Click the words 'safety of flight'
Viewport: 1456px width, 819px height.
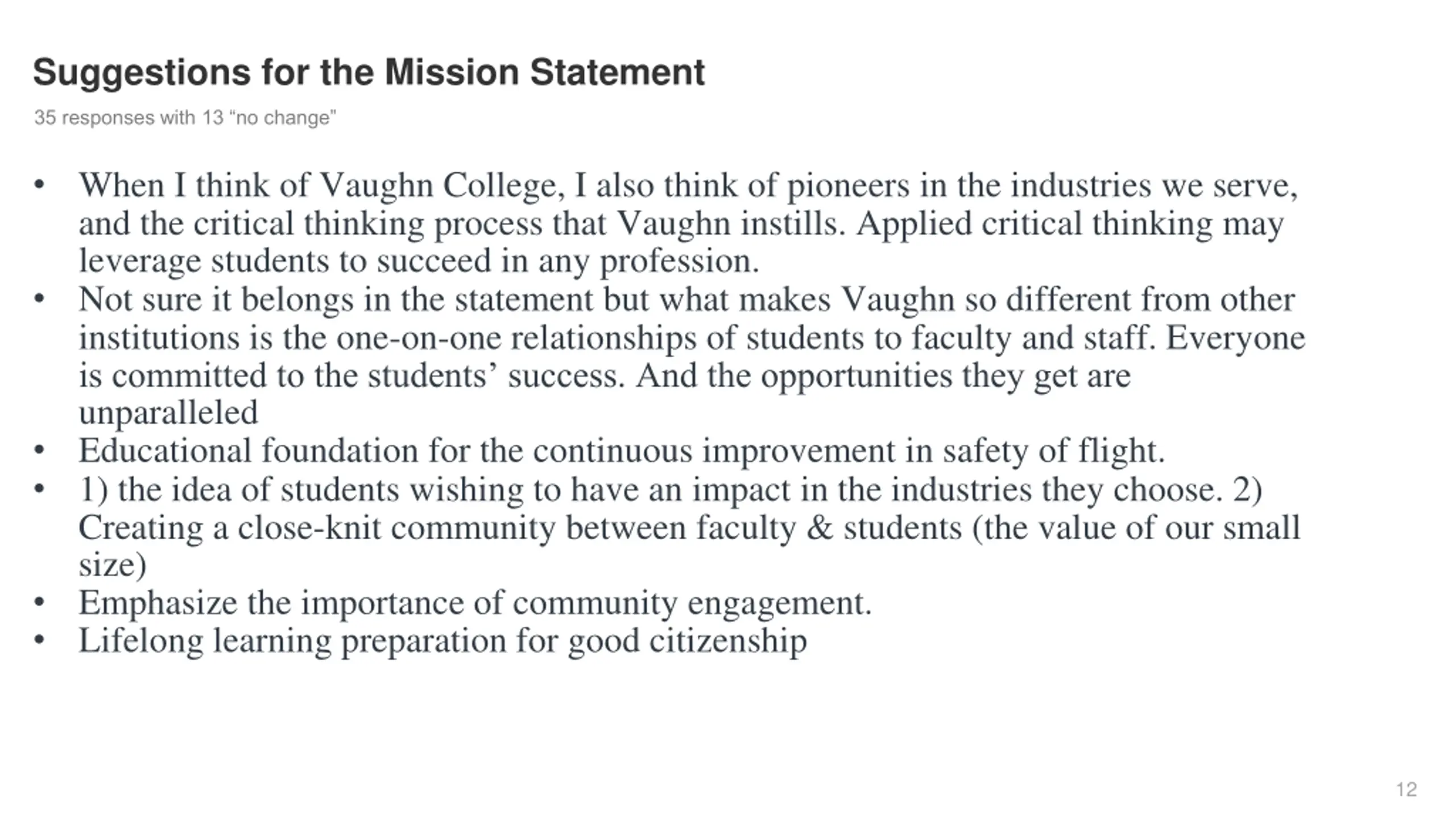click(1054, 451)
